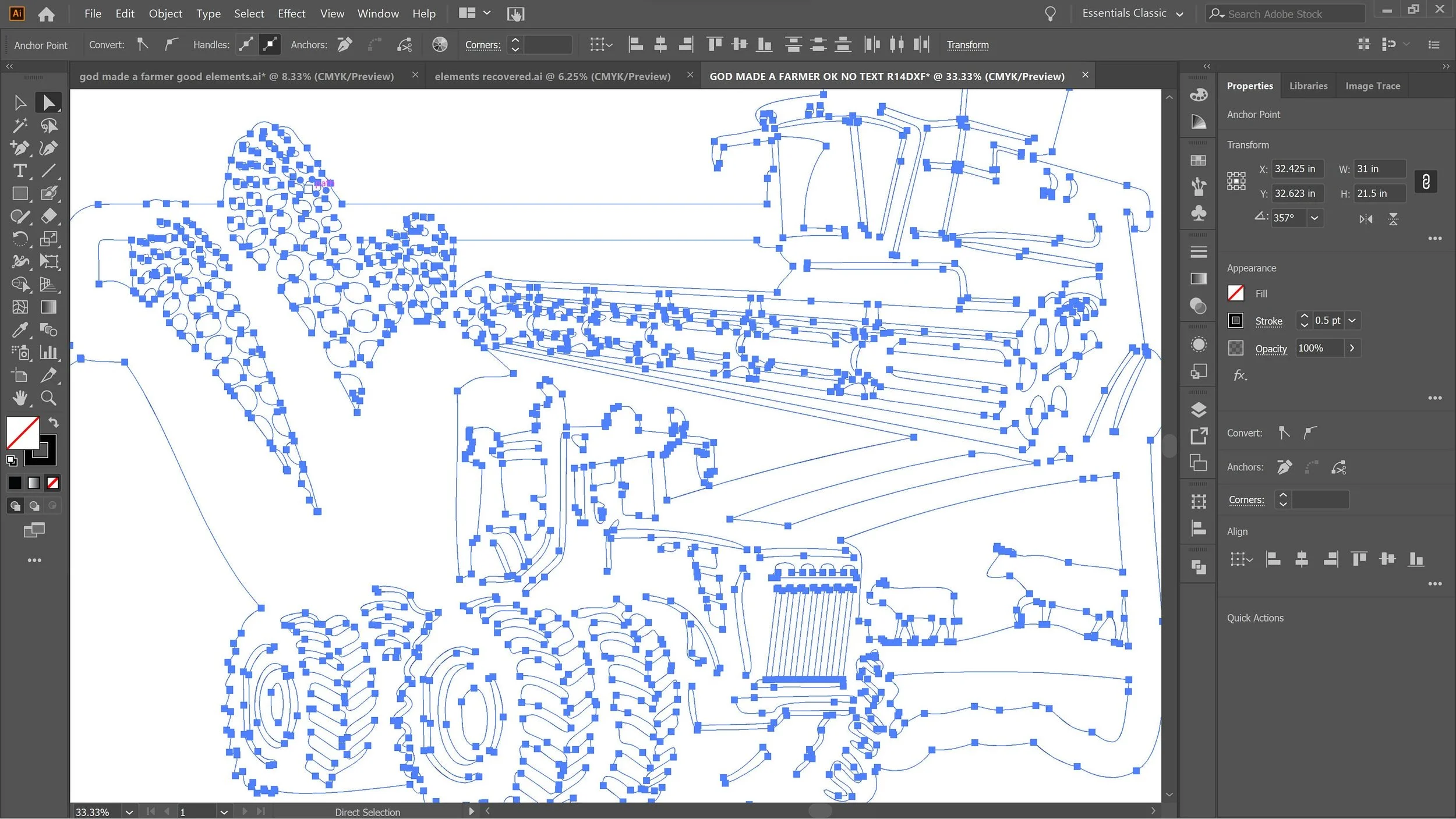Image resolution: width=1456 pixels, height=819 pixels.
Task: Click the Opacity label link
Action: click(x=1271, y=348)
